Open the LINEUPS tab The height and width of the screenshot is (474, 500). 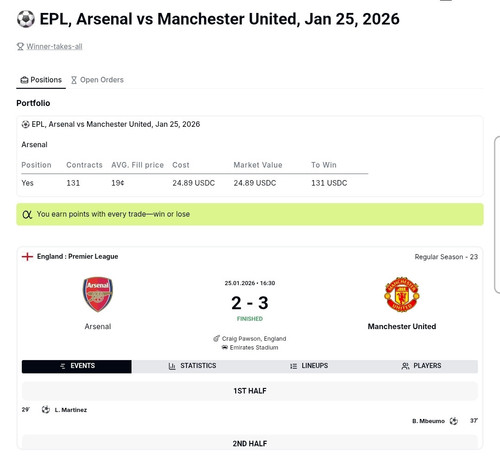click(309, 366)
